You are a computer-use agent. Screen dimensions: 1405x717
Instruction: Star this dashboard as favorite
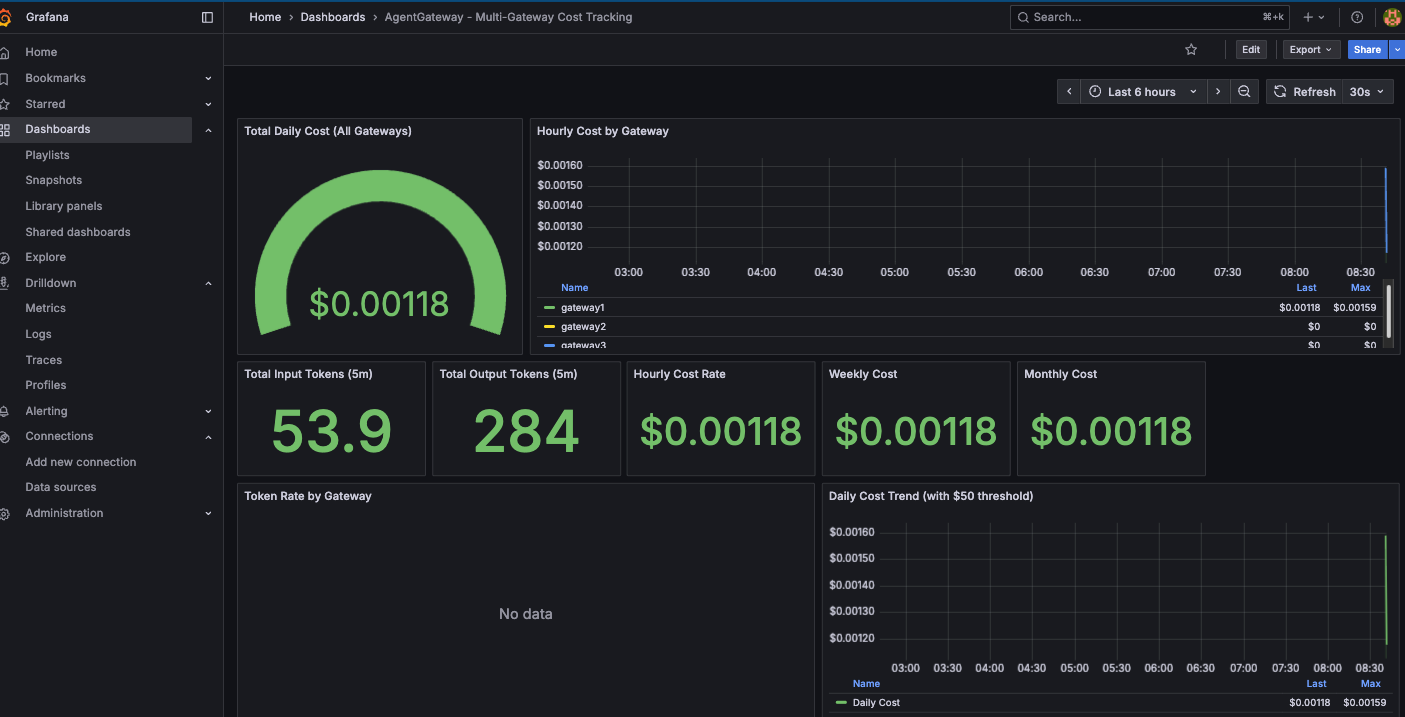coord(1190,50)
